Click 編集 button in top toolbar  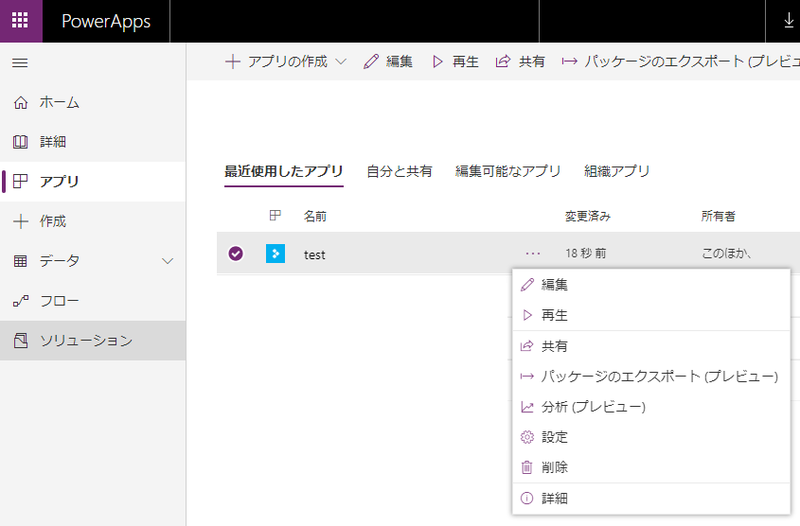tap(388, 62)
